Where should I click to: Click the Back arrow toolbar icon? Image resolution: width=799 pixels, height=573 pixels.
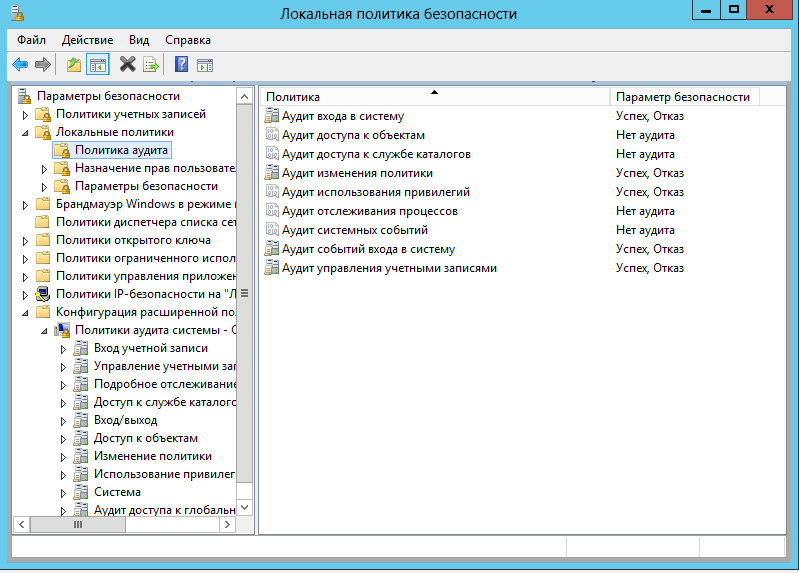click(20, 65)
